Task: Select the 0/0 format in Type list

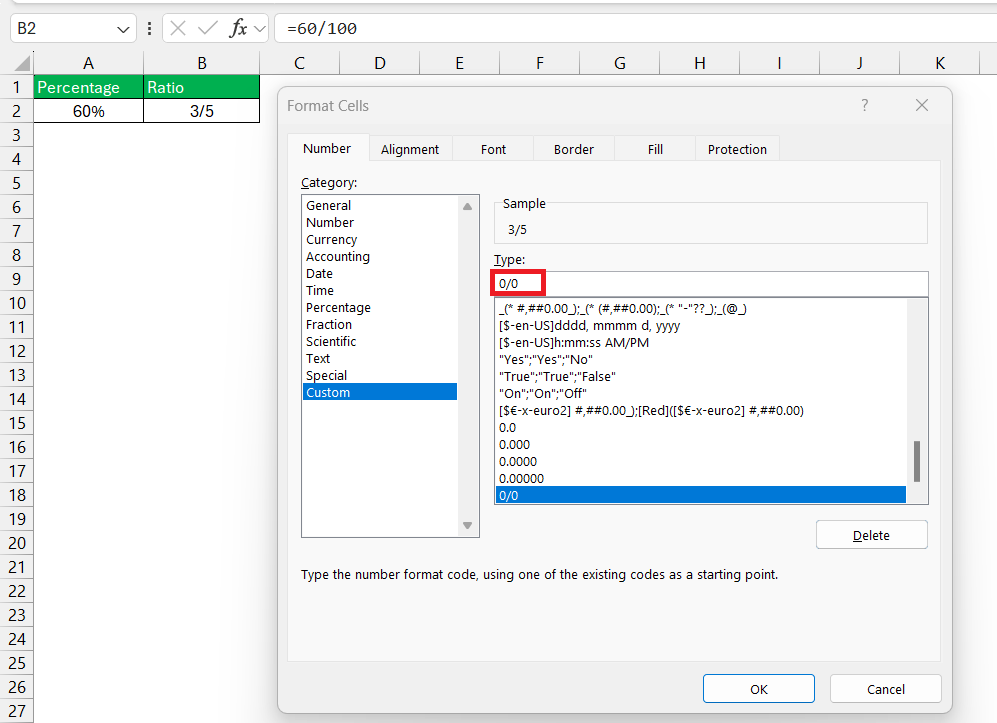Action: [701, 495]
